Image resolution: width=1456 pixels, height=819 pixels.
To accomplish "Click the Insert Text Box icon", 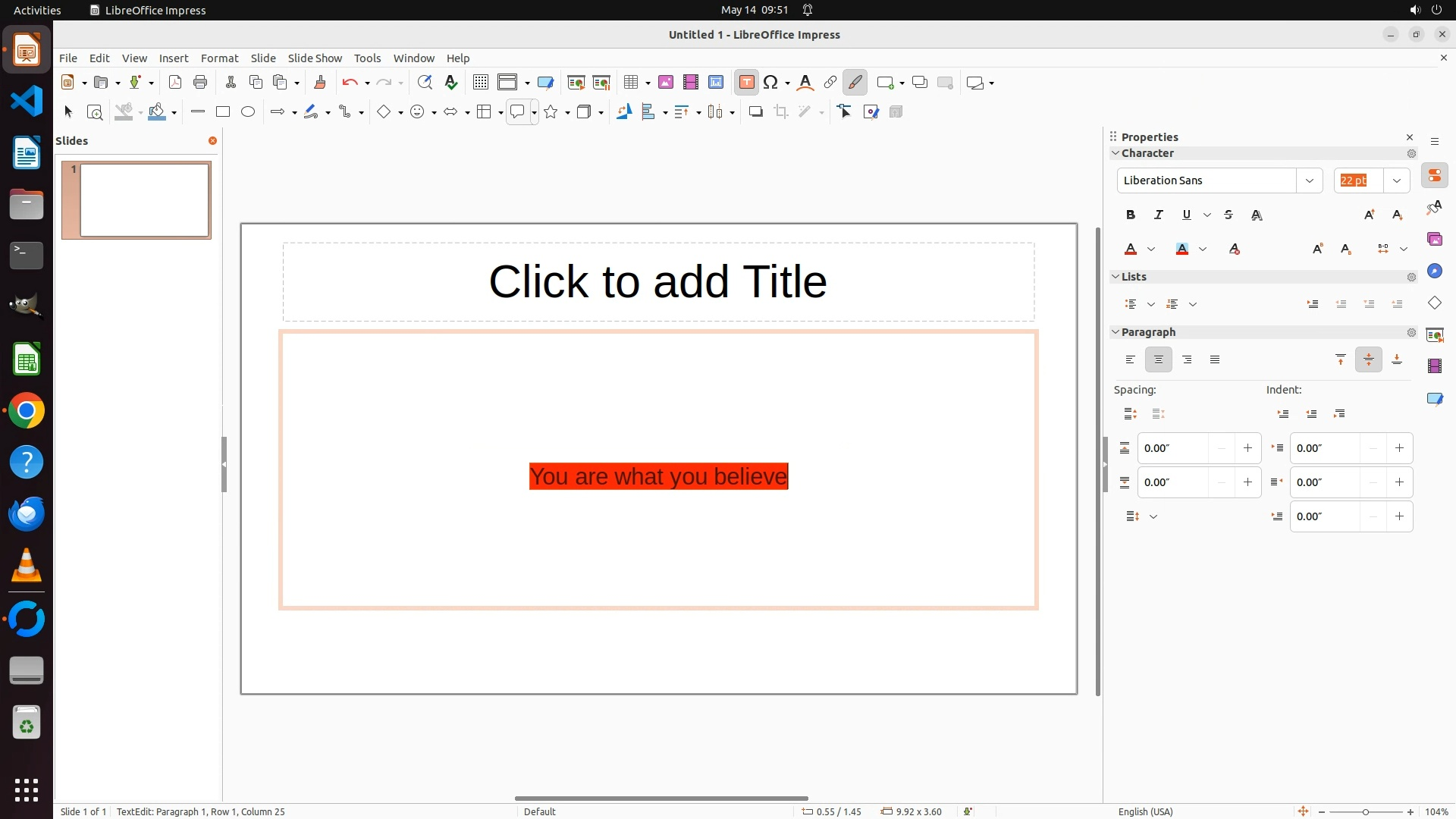I will 746,83.
